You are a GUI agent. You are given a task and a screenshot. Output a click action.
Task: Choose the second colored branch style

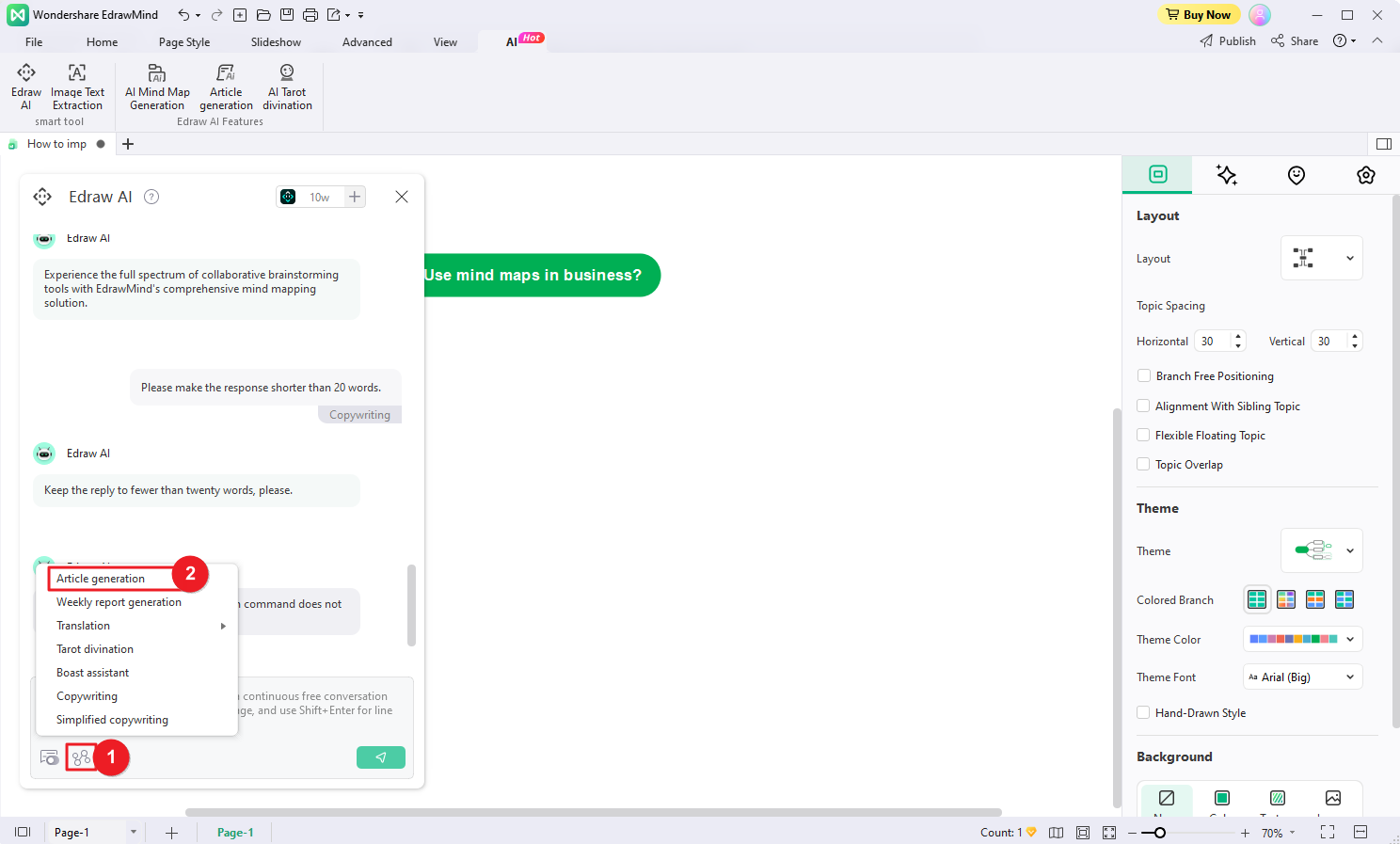click(1286, 599)
